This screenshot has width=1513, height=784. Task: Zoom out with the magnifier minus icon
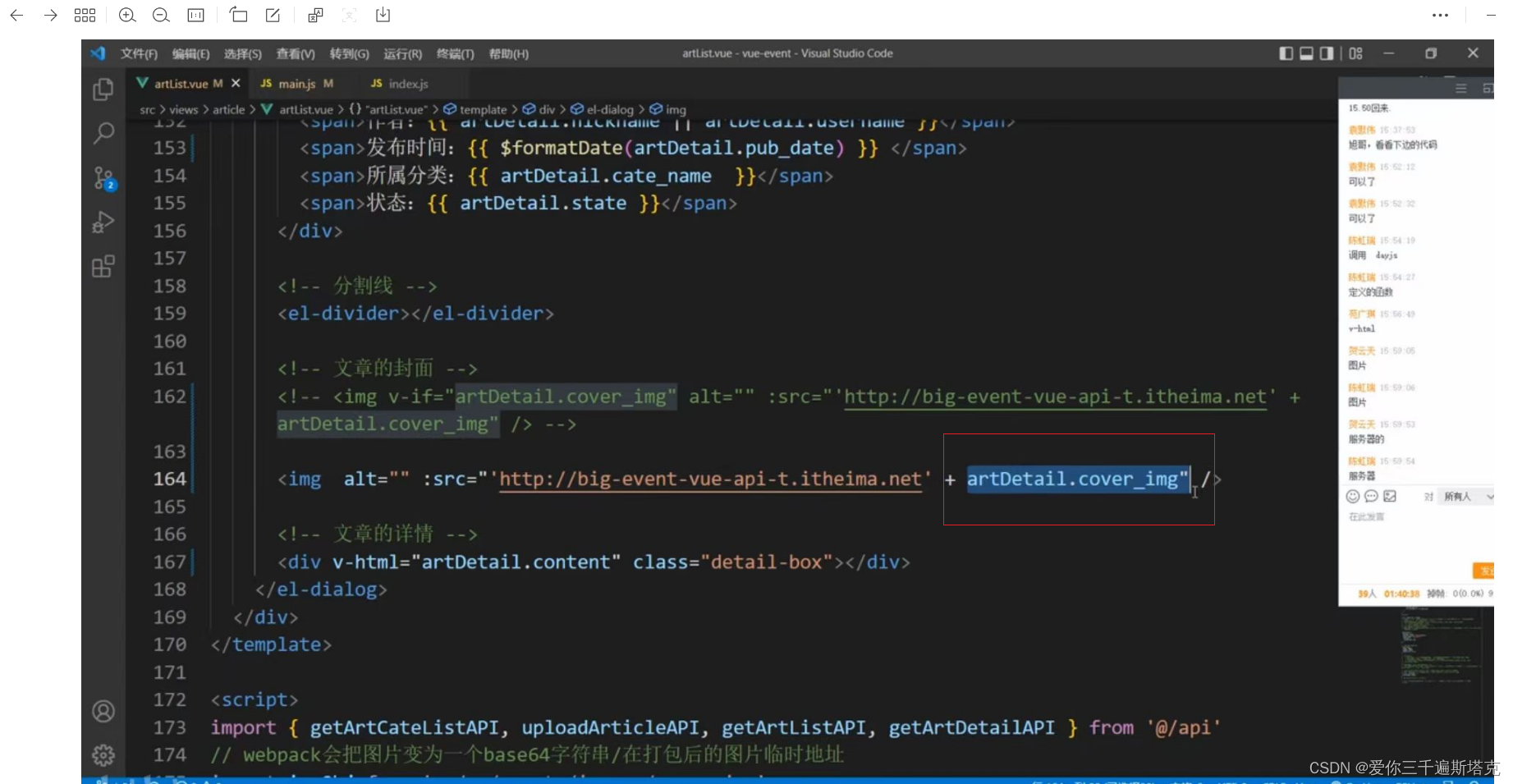[x=161, y=15]
